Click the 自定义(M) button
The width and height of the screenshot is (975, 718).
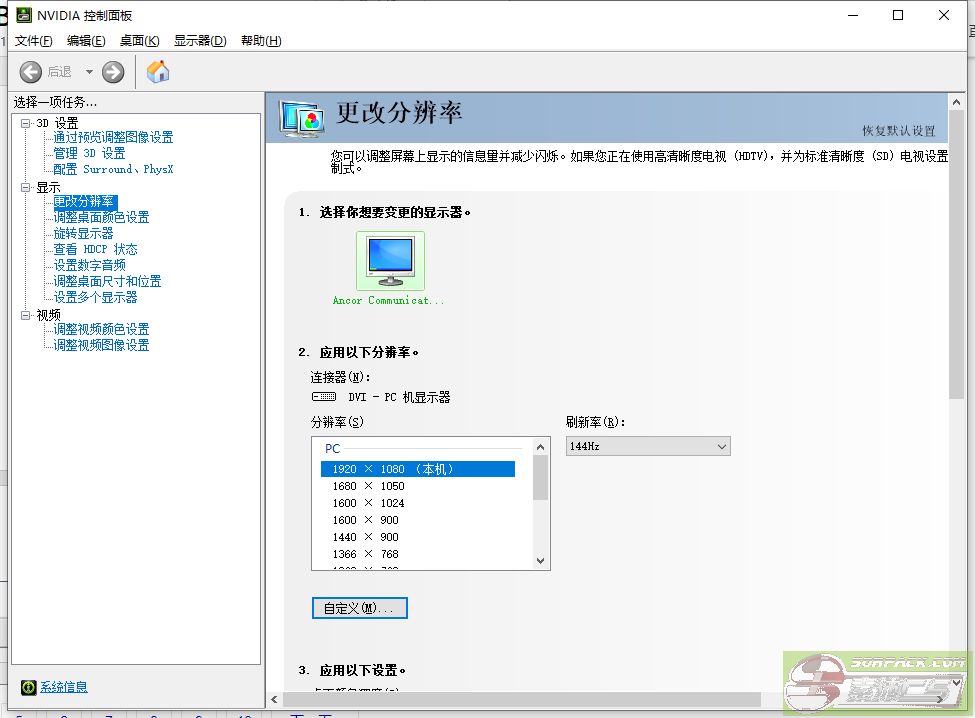pyautogui.click(x=359, y=607)
